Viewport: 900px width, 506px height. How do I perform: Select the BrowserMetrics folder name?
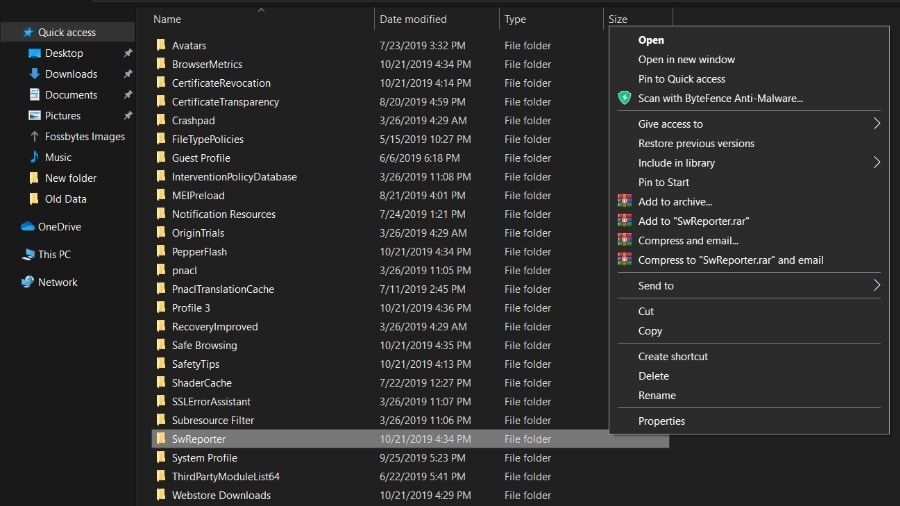tap(207, 64)
